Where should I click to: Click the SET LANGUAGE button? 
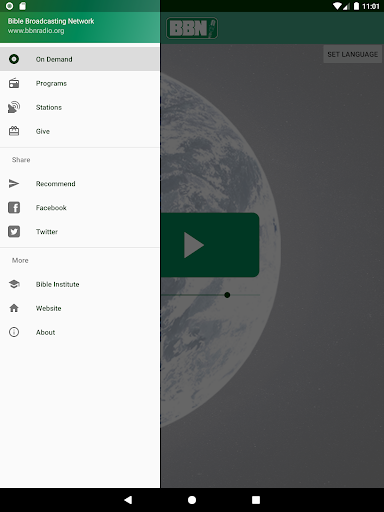[352, 54]
